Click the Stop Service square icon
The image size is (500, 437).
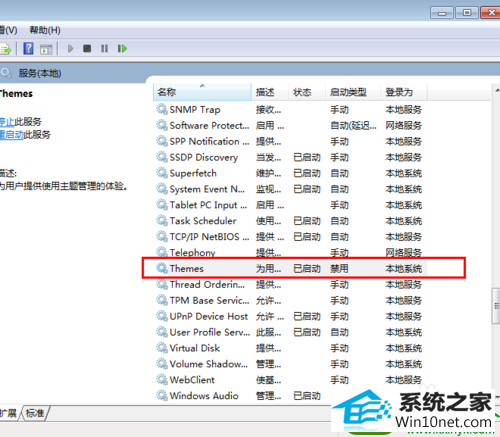click(x=87, y=49)
